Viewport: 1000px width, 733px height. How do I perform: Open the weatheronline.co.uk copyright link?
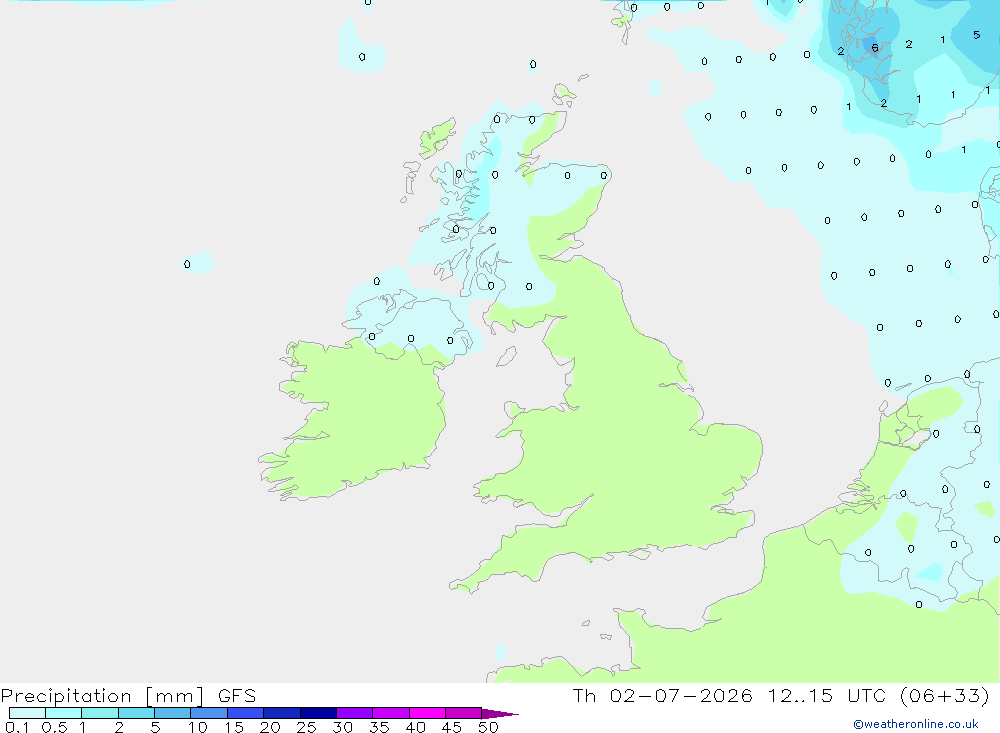916,724
